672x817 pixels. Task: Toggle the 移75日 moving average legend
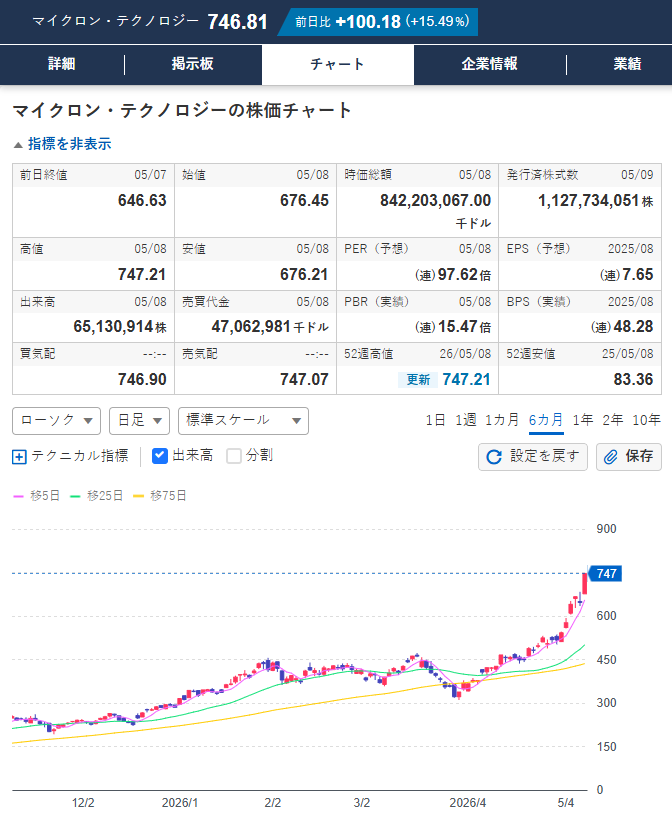click(160, 496)
